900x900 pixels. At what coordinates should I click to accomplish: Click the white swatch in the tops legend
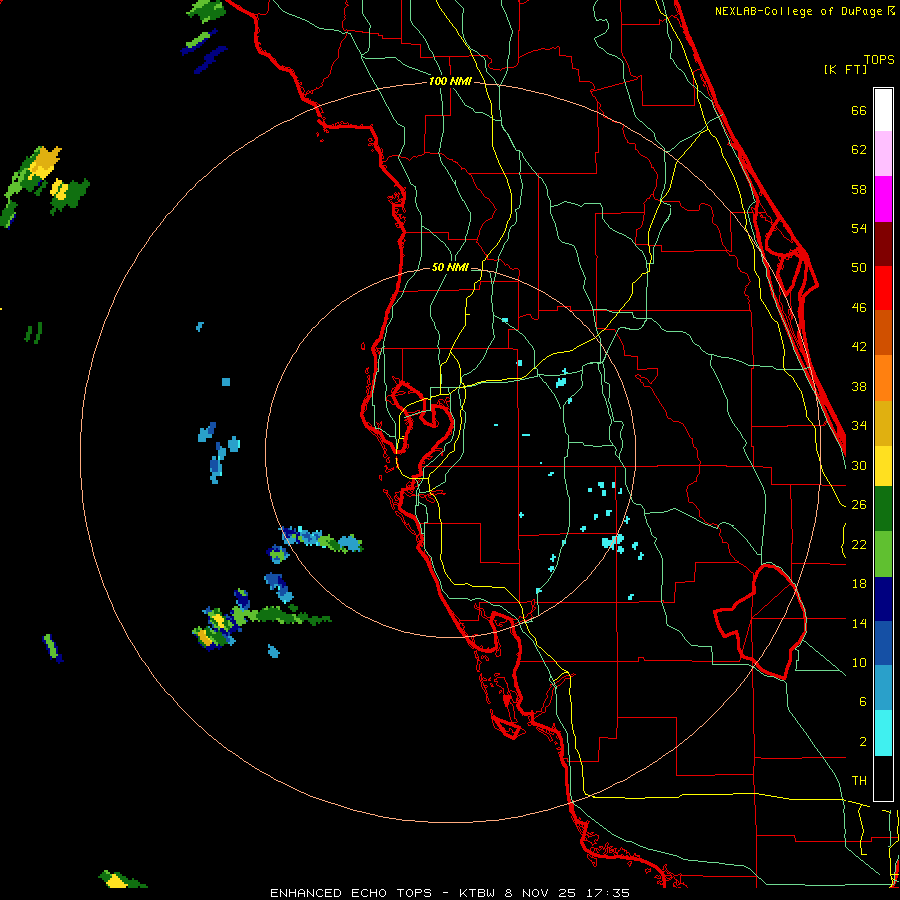tap(883, 110)
